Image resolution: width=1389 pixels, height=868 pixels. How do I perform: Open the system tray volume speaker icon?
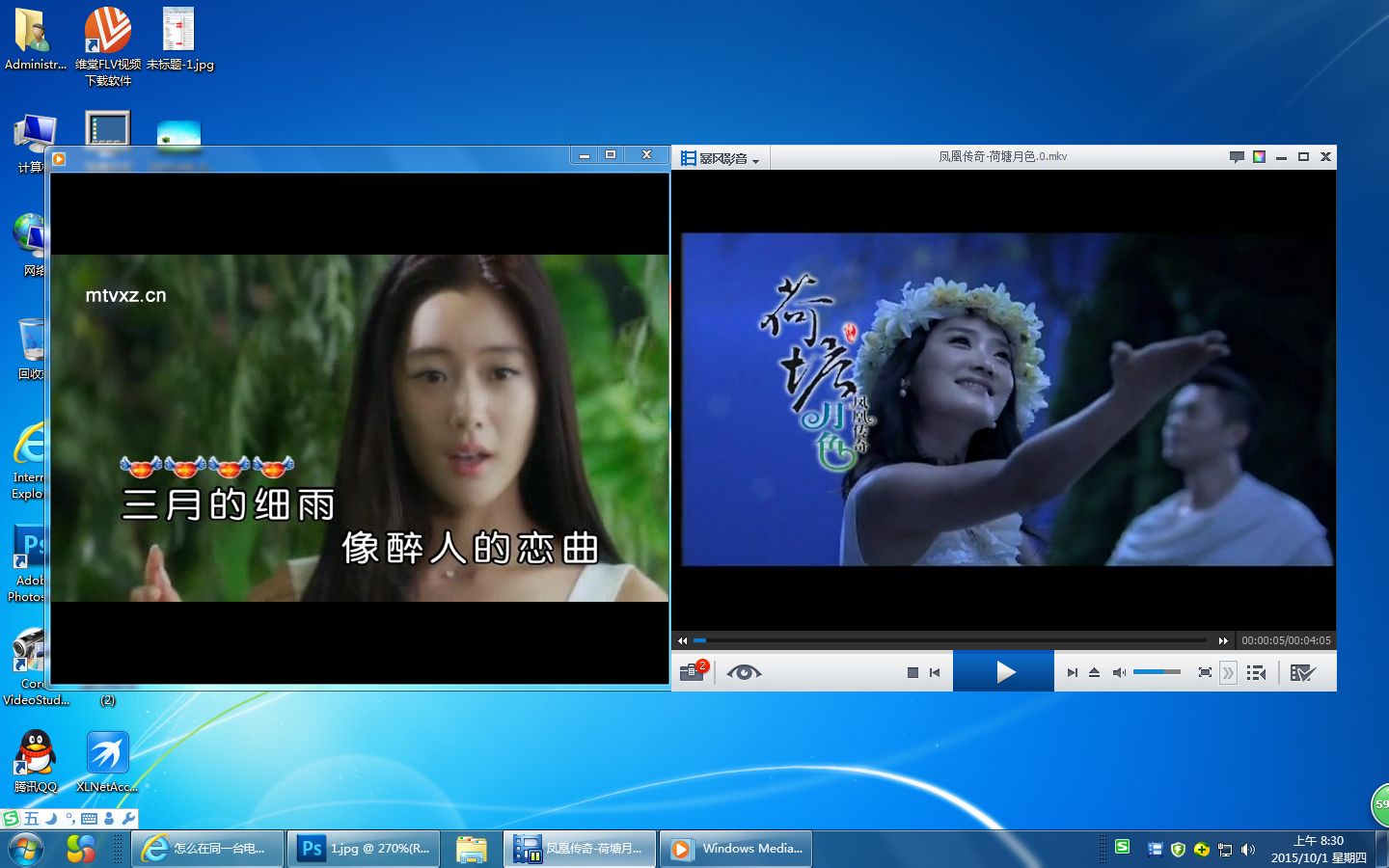coord(1248,850)
